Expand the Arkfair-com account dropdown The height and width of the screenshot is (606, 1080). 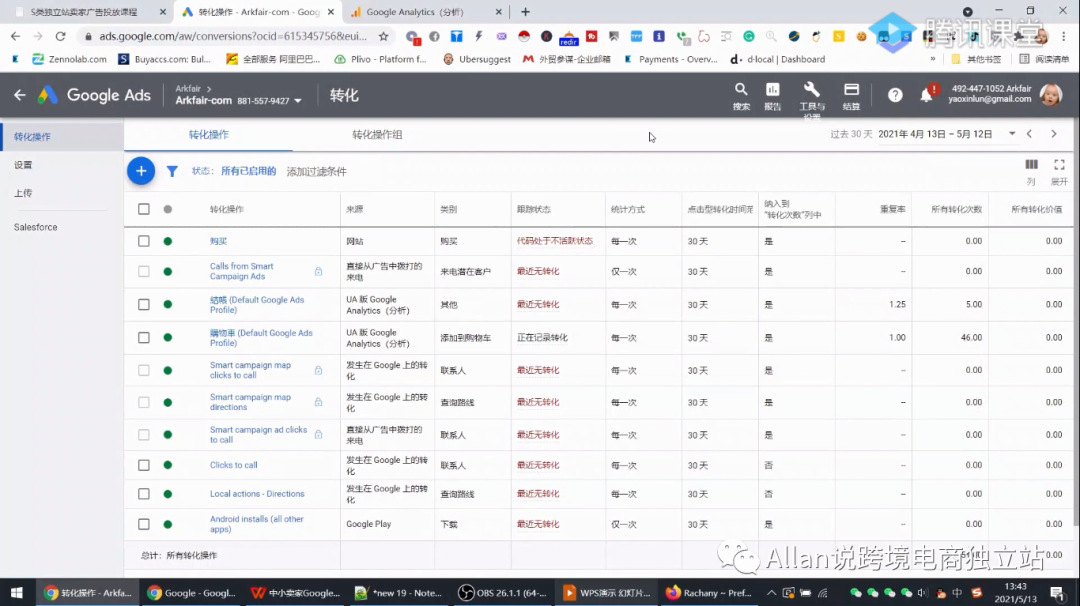pos(297,101)
